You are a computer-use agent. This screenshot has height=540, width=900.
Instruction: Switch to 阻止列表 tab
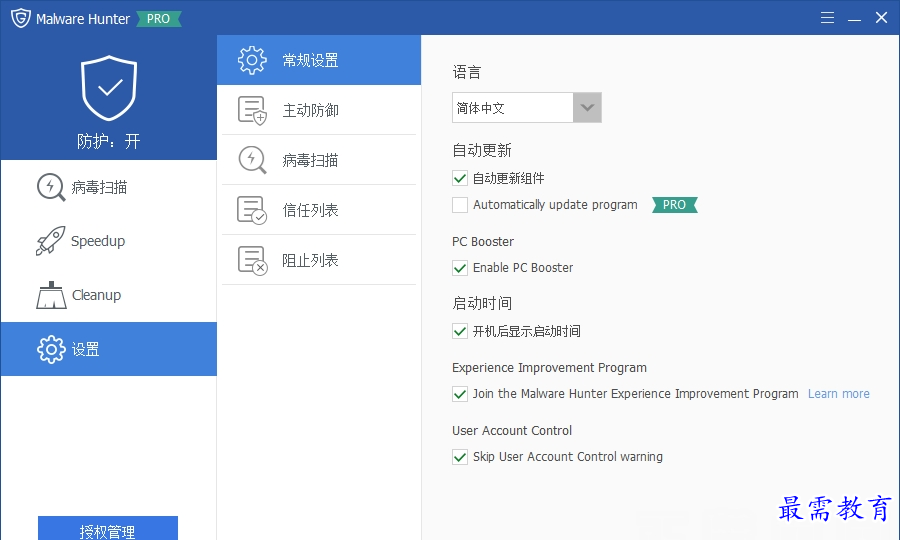coord(319,260)
